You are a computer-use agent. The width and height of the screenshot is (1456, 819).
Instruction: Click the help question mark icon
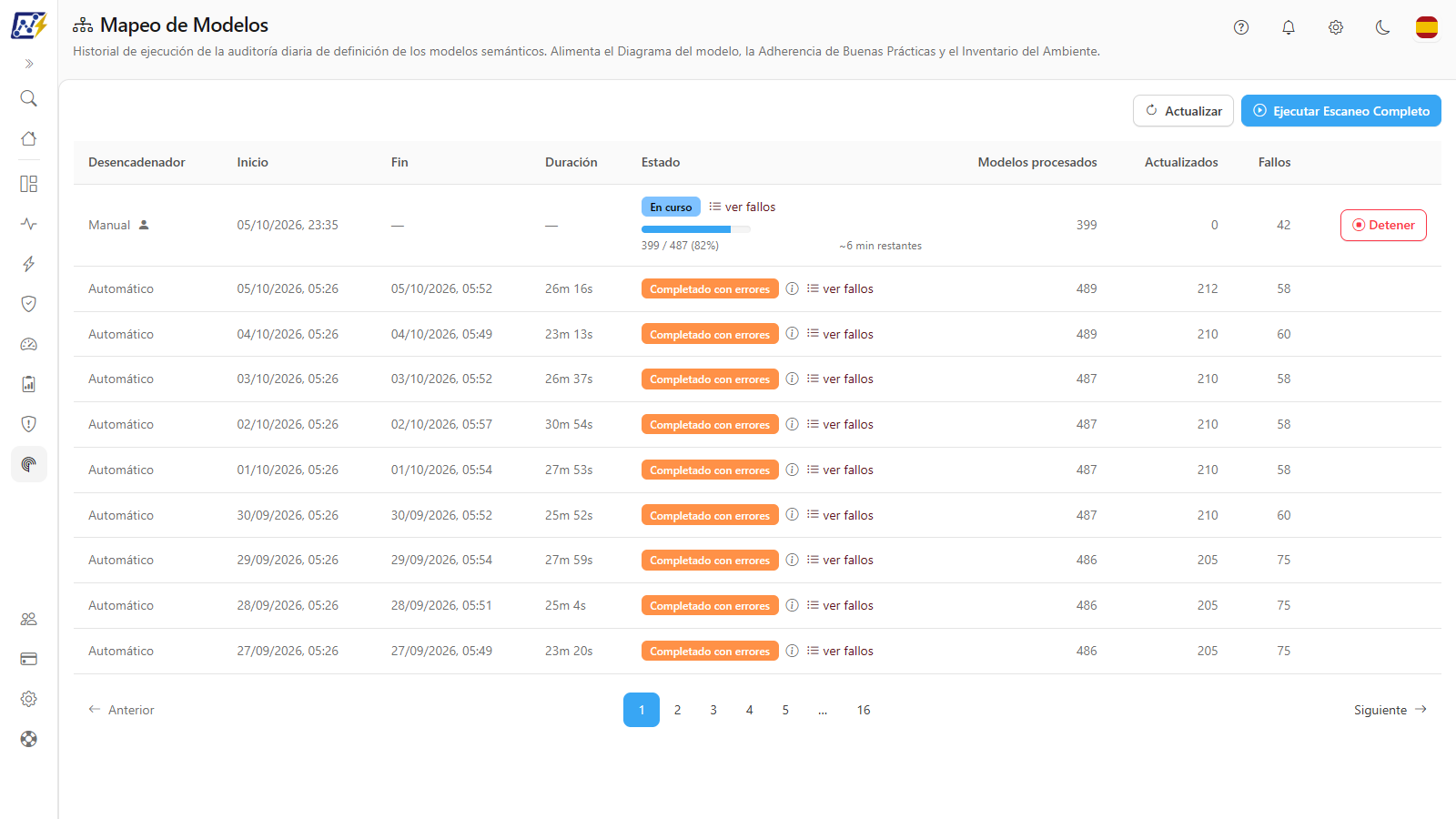tap(1241, 27)
